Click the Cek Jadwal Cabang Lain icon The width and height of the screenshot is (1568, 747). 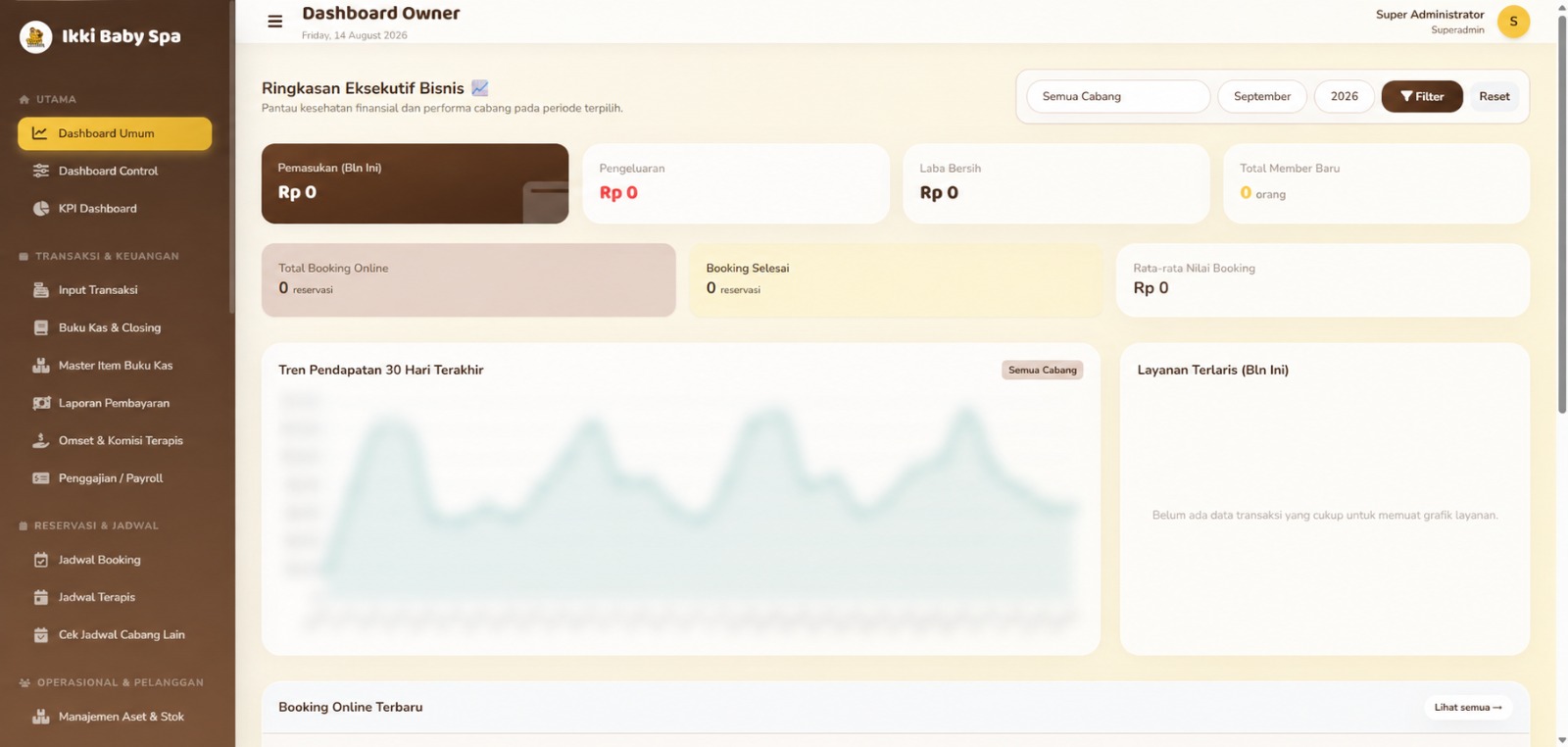(x=41, y=635)
